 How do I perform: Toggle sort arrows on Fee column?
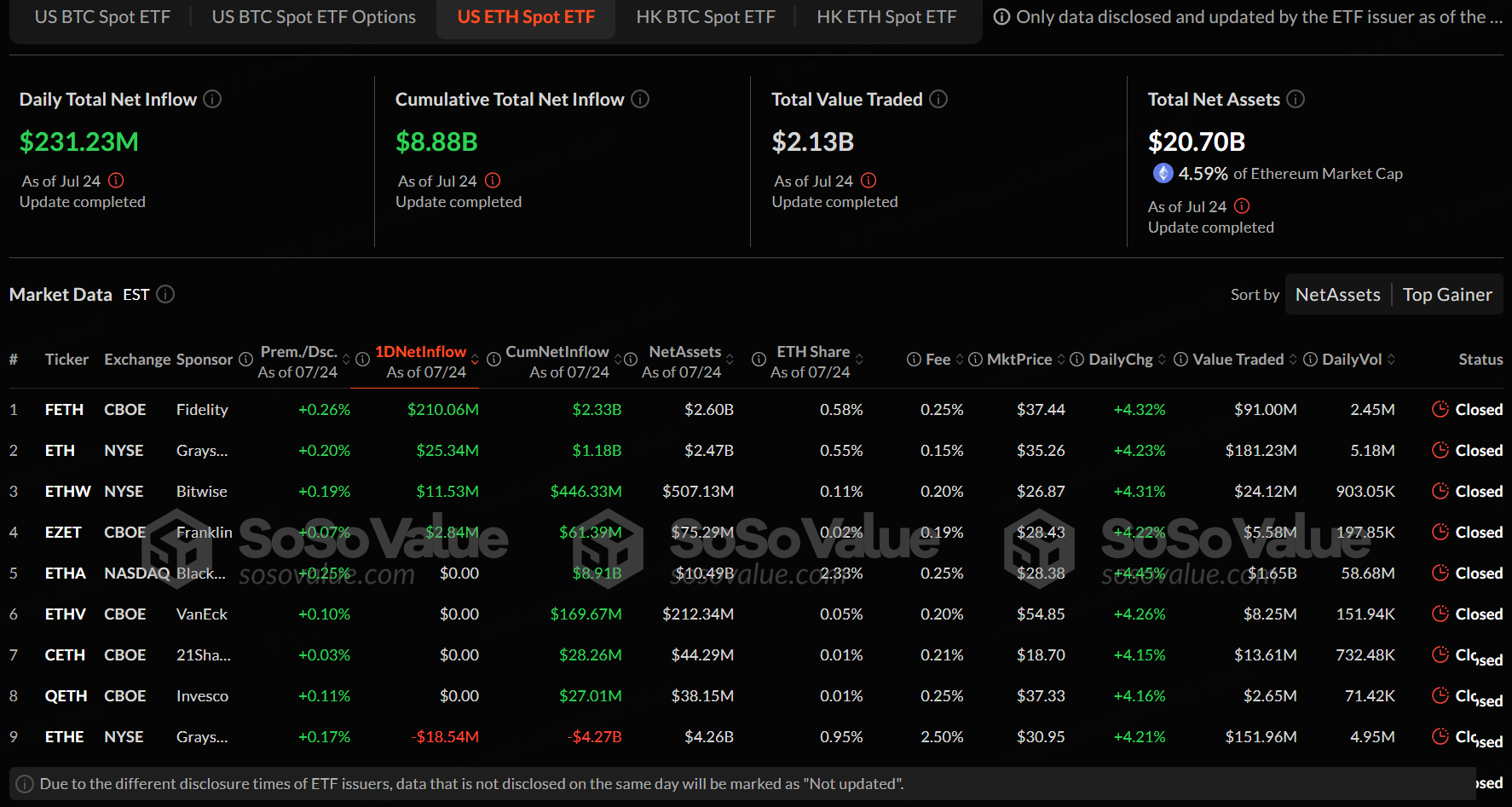960,360
